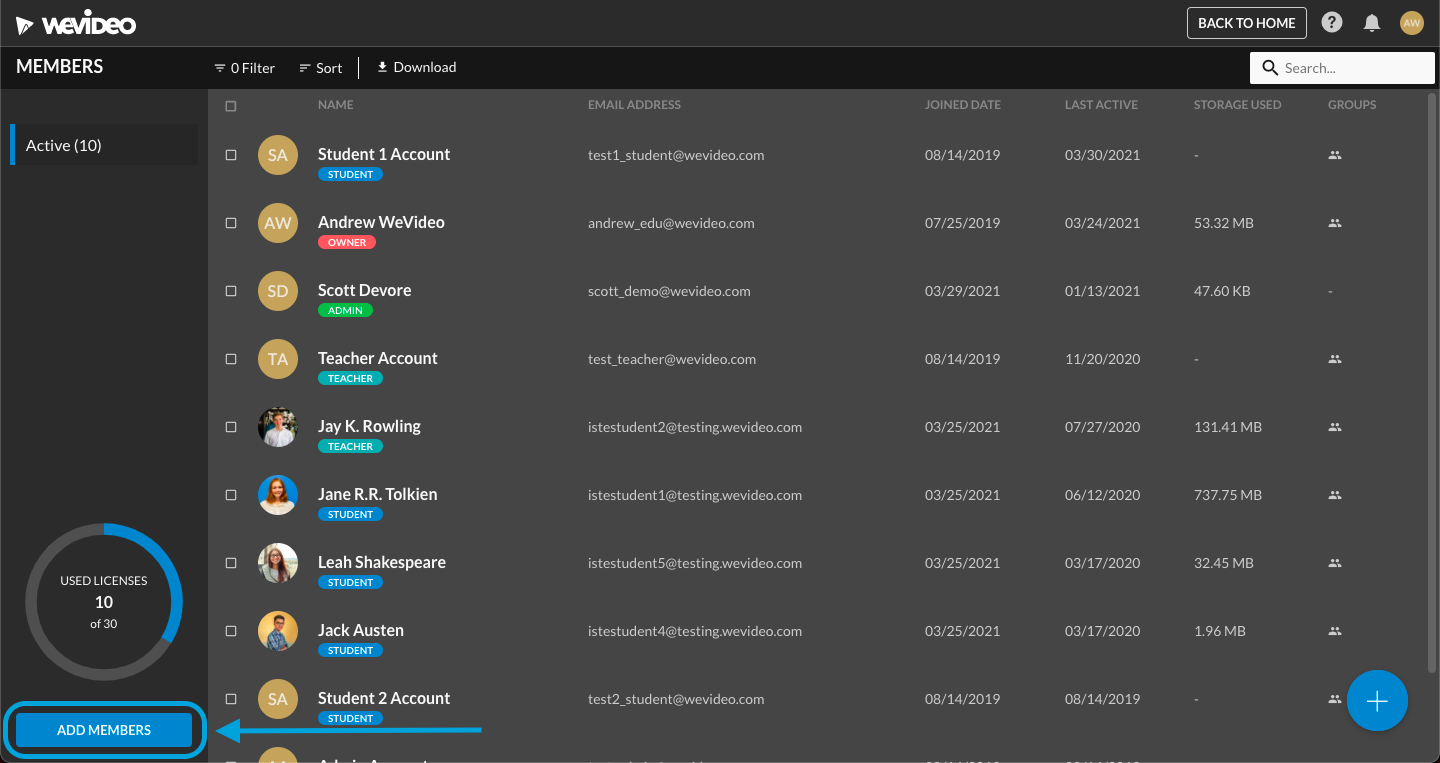
Task: Select Leah Shakespeare checkbox
Action: (231, 563)
